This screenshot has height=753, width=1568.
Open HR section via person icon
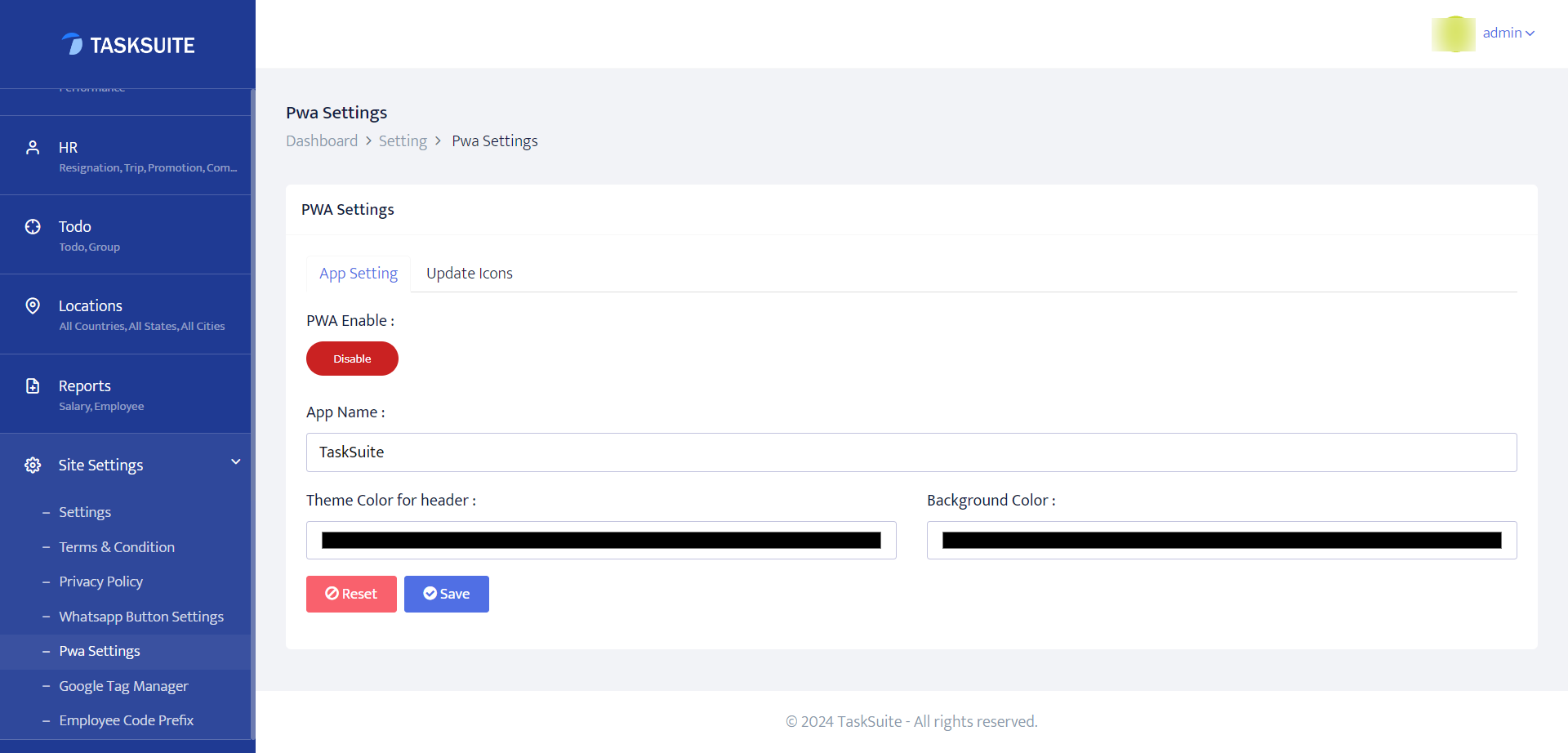coord(33,148)
